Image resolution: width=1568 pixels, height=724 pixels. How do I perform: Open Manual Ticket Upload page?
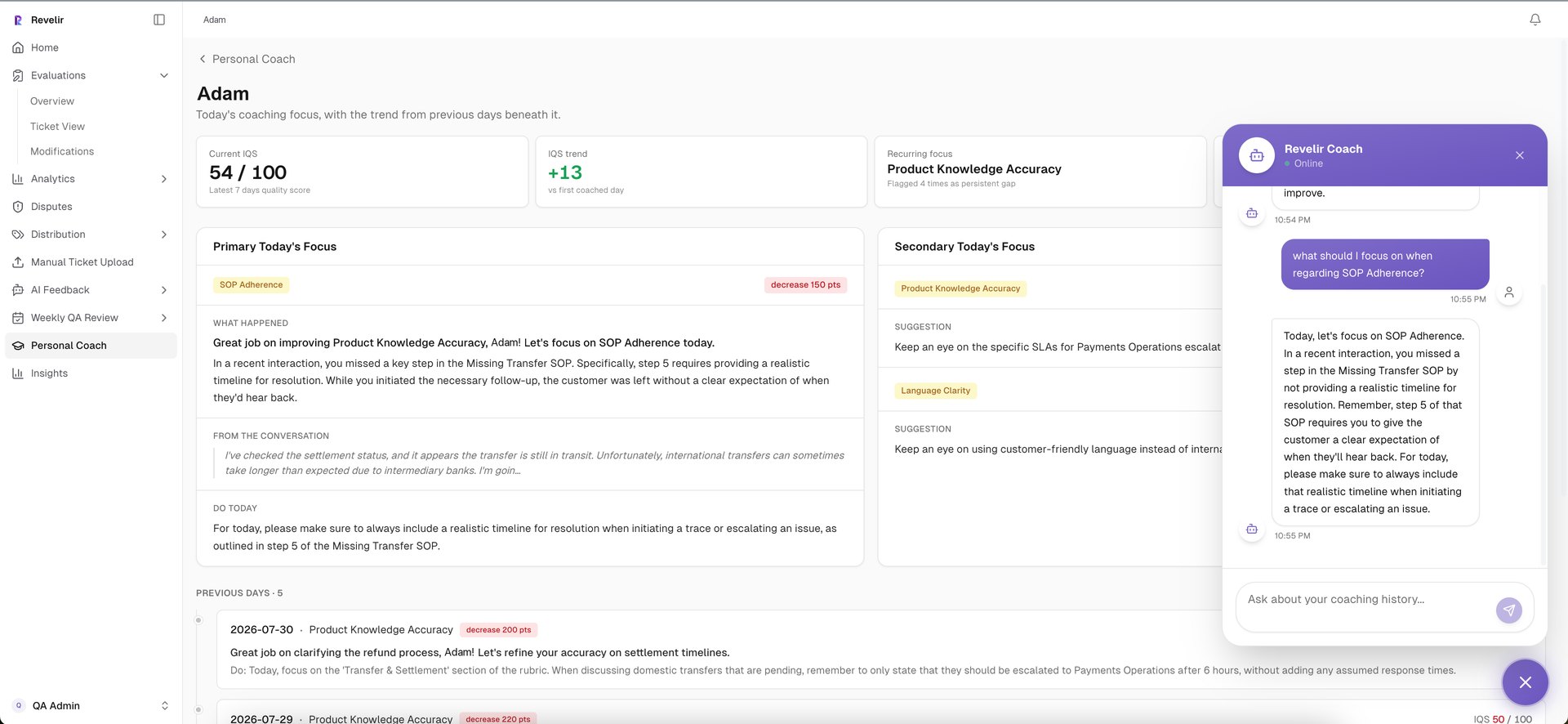91,262
